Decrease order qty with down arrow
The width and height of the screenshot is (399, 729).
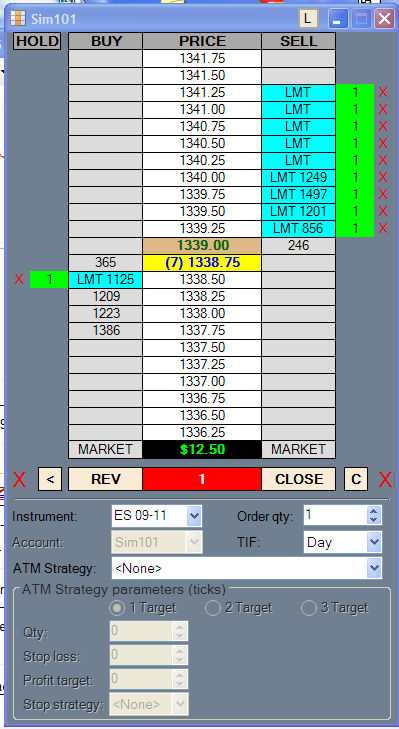click(373, 520)
